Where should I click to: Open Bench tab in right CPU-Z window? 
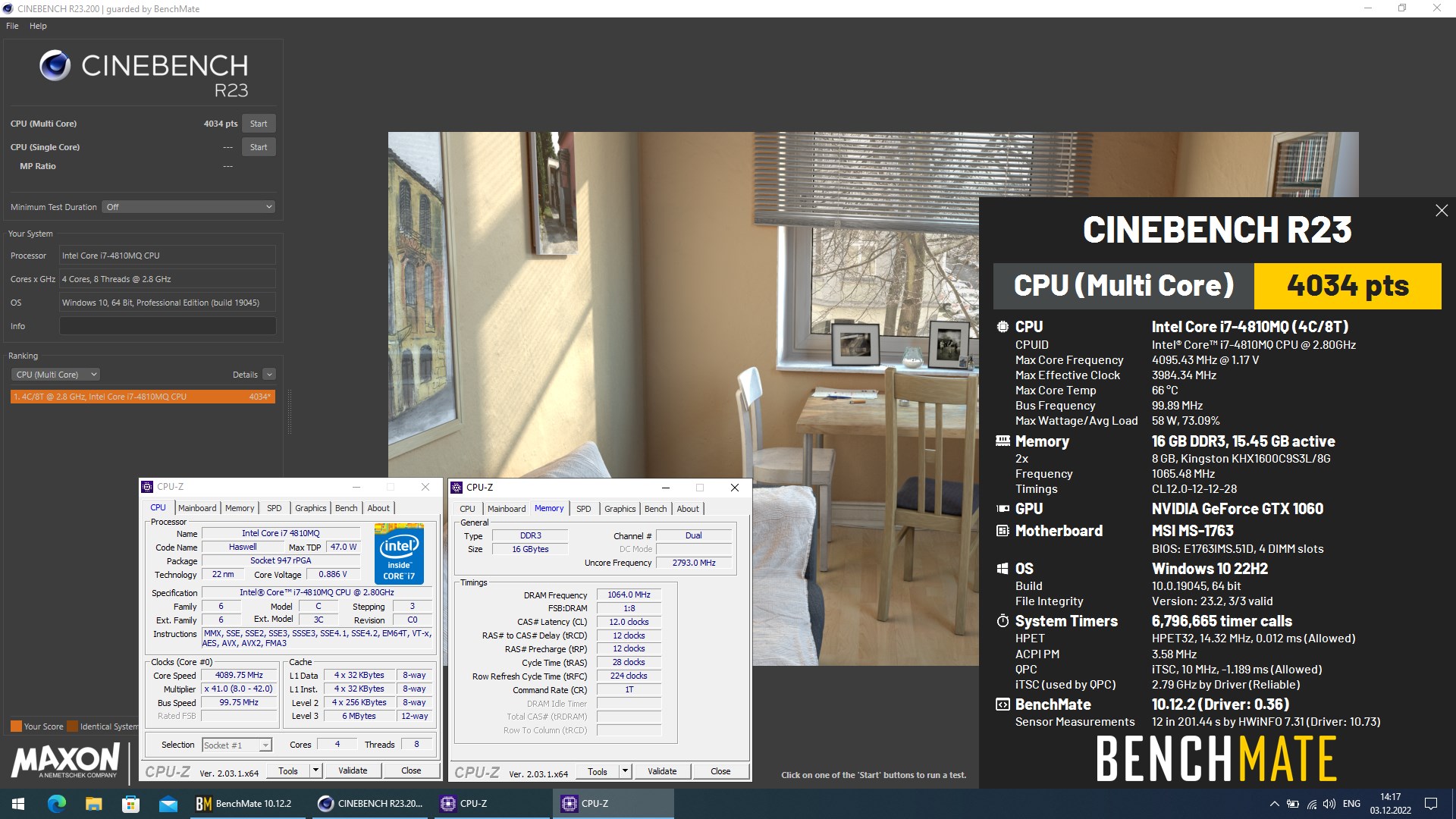tap(656, 509)
